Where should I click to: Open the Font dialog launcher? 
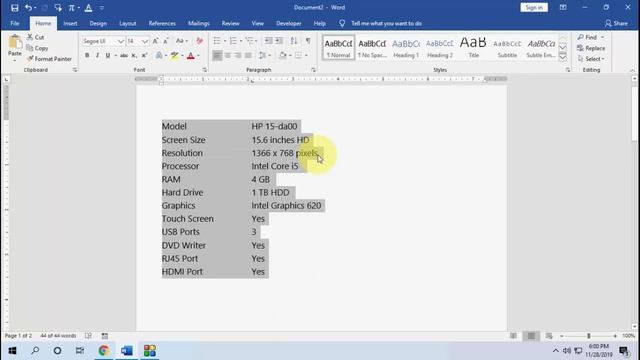coord(204,70)
